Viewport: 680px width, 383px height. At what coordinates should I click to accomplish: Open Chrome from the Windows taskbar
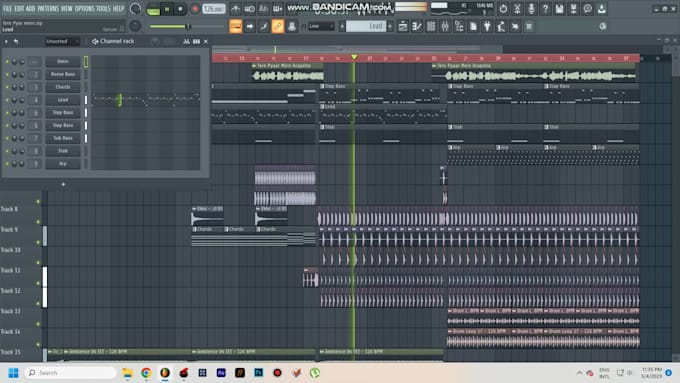click(x=146, y=373)
